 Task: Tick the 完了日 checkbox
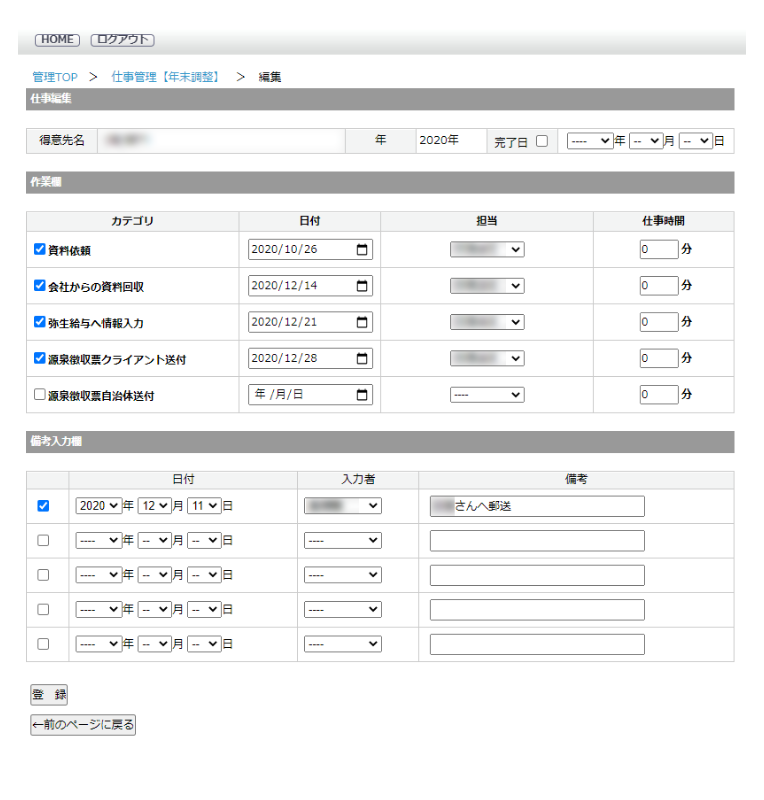tap(542, 141)
